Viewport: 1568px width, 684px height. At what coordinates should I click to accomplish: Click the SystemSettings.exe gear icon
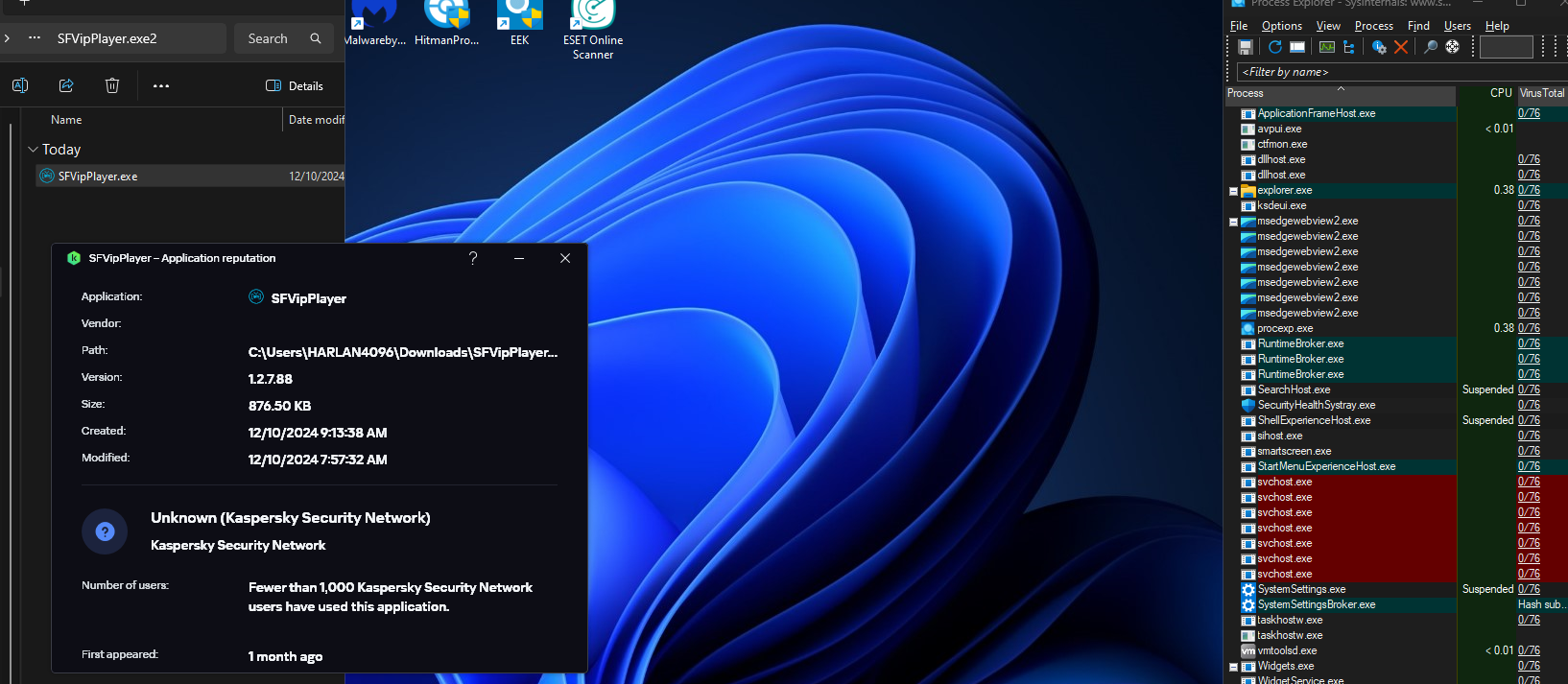[1247, 589]
